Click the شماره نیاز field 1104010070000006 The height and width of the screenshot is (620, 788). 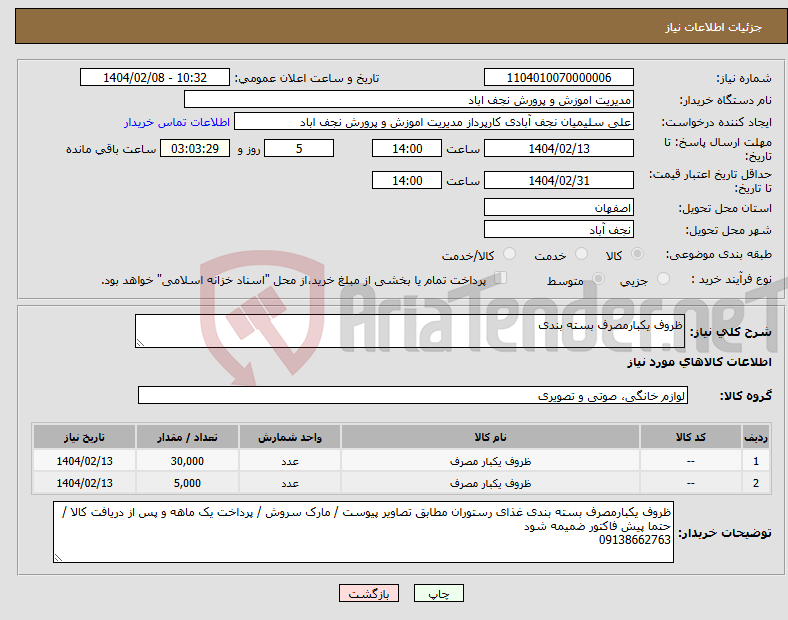(x=558, y=77)
